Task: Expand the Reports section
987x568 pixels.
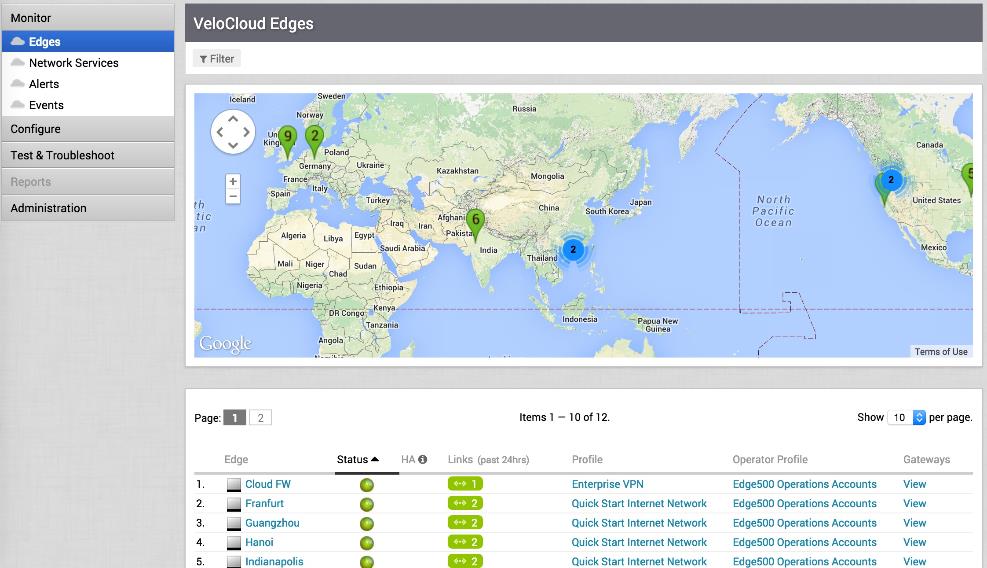Action: click(88, 181)
